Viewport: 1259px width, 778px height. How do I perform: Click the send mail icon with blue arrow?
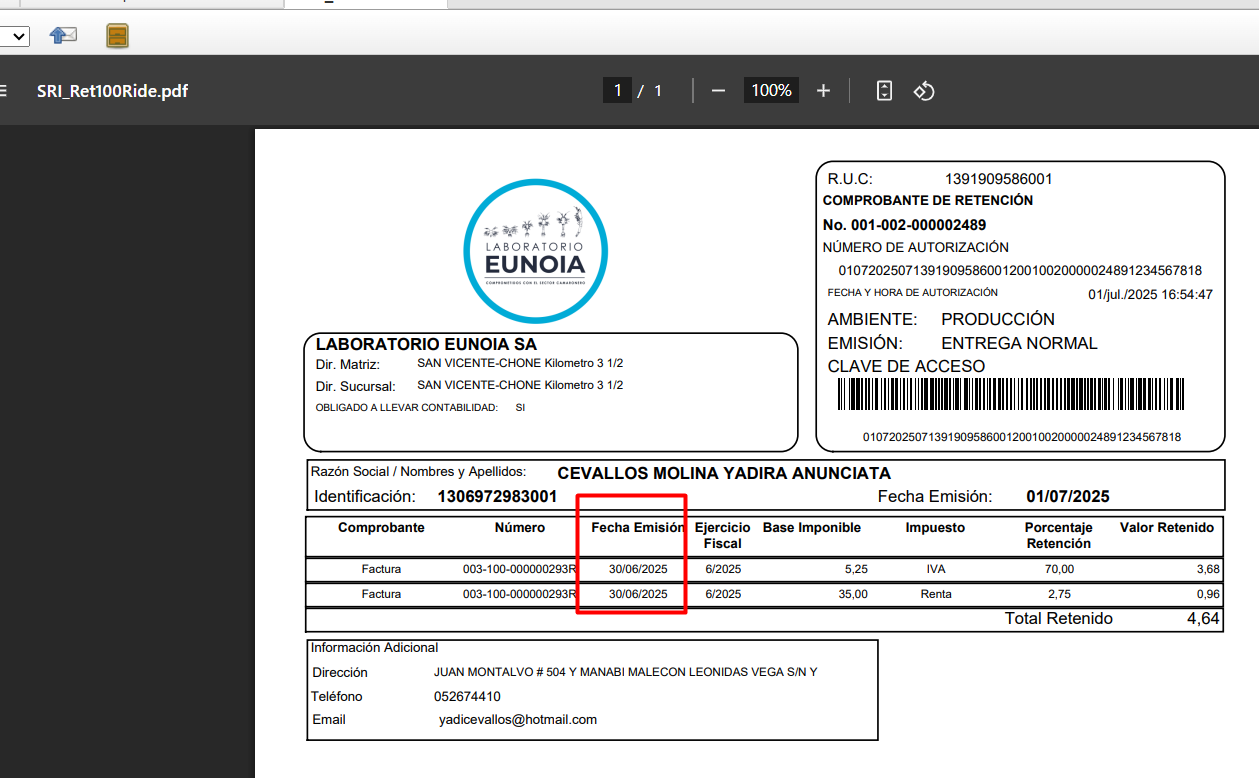(63, 36)
